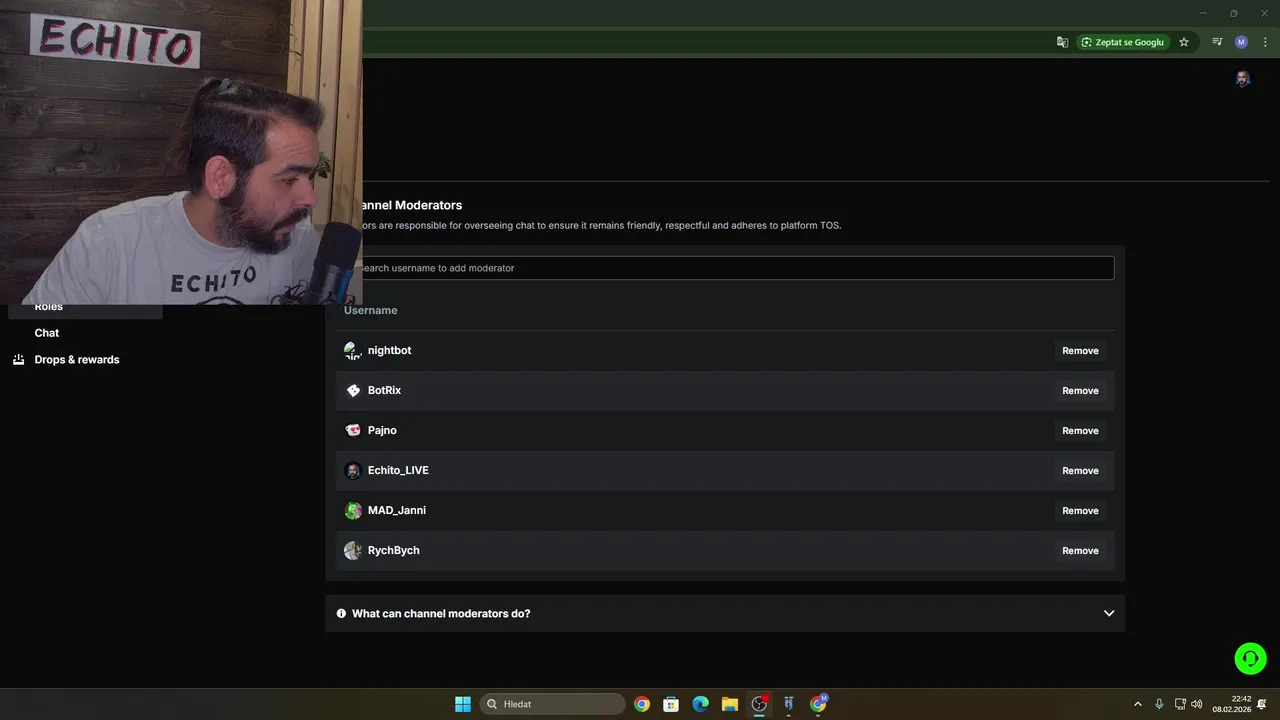The image size is (1280, 720).
Task: Click the BotRix username text
Action: click(x=384, y=390)
